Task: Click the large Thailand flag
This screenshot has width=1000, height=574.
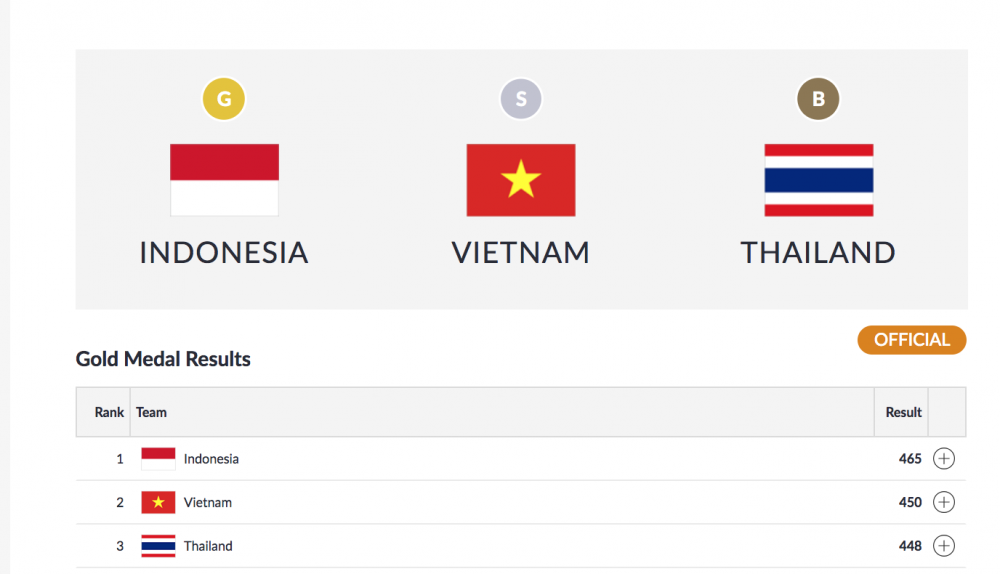Action: (x=818, y=180)
